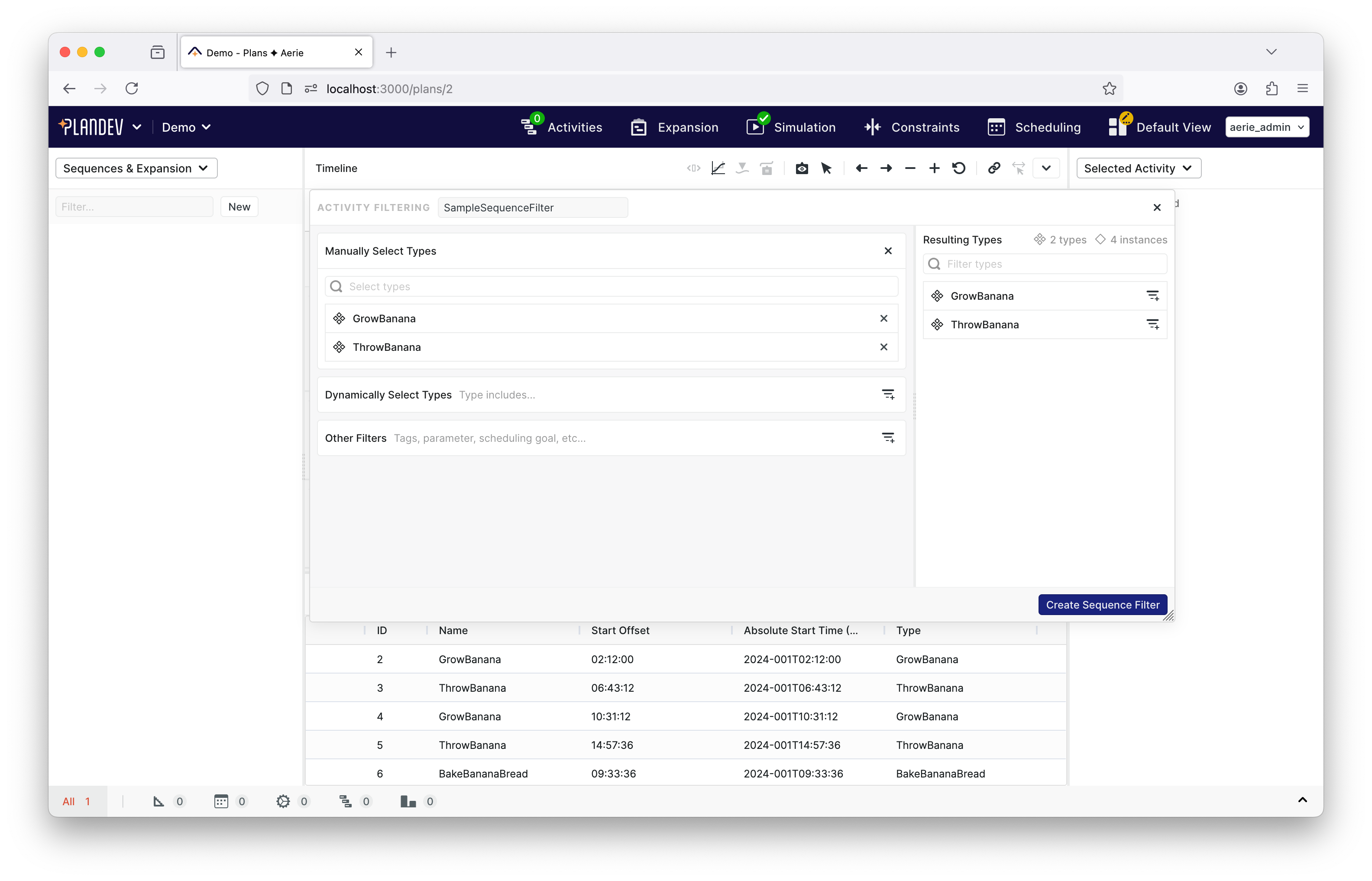Zoom in timeline using plus icon

pos(934,168)
